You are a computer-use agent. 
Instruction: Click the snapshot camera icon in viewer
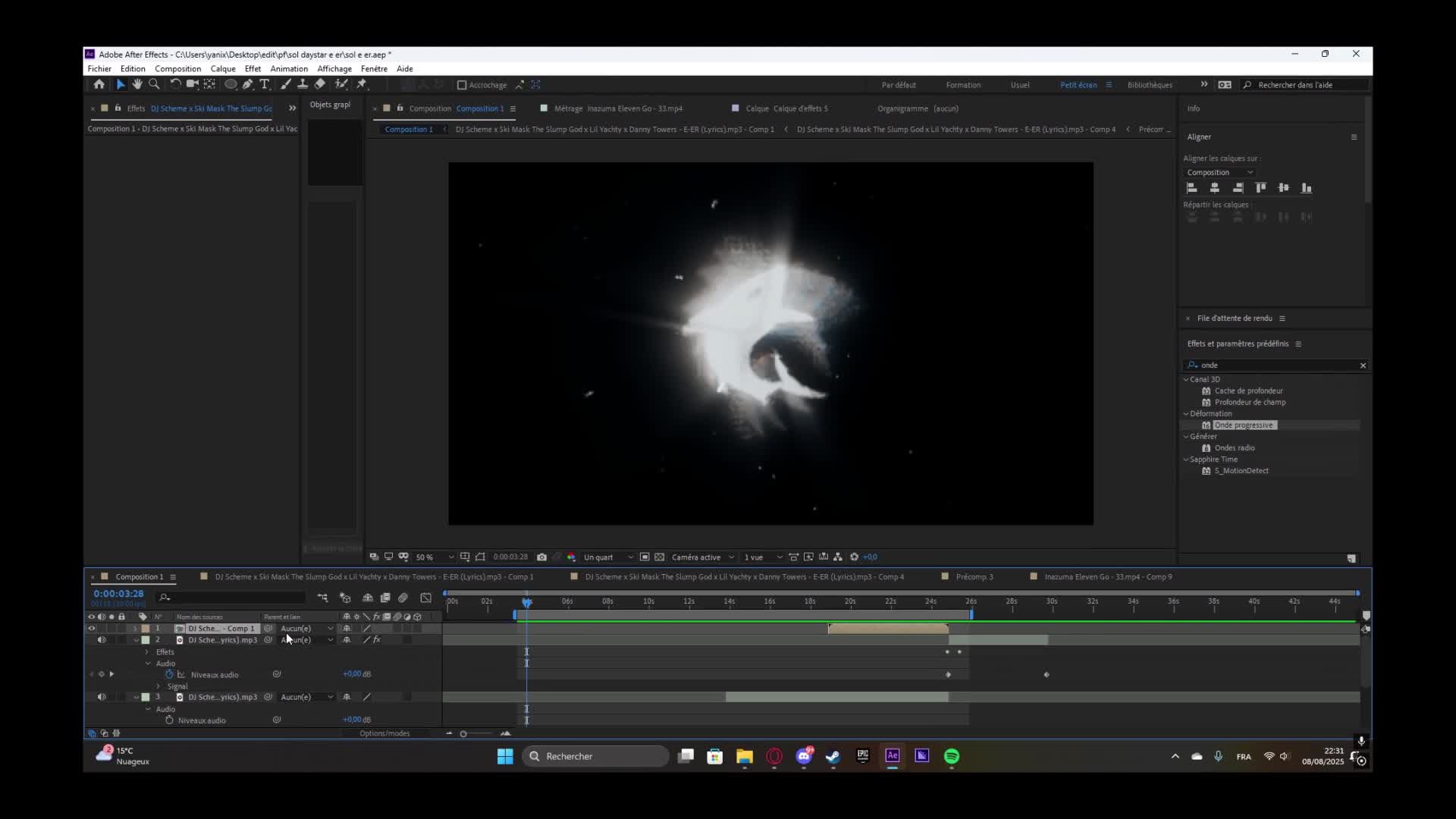541,557
